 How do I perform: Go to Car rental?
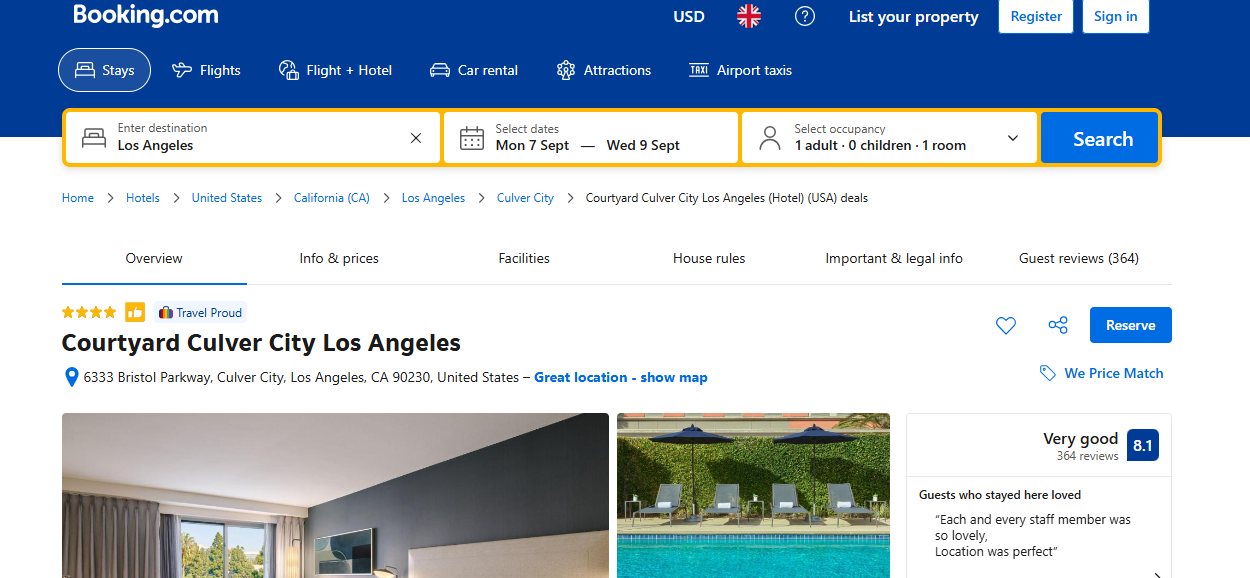474,70
